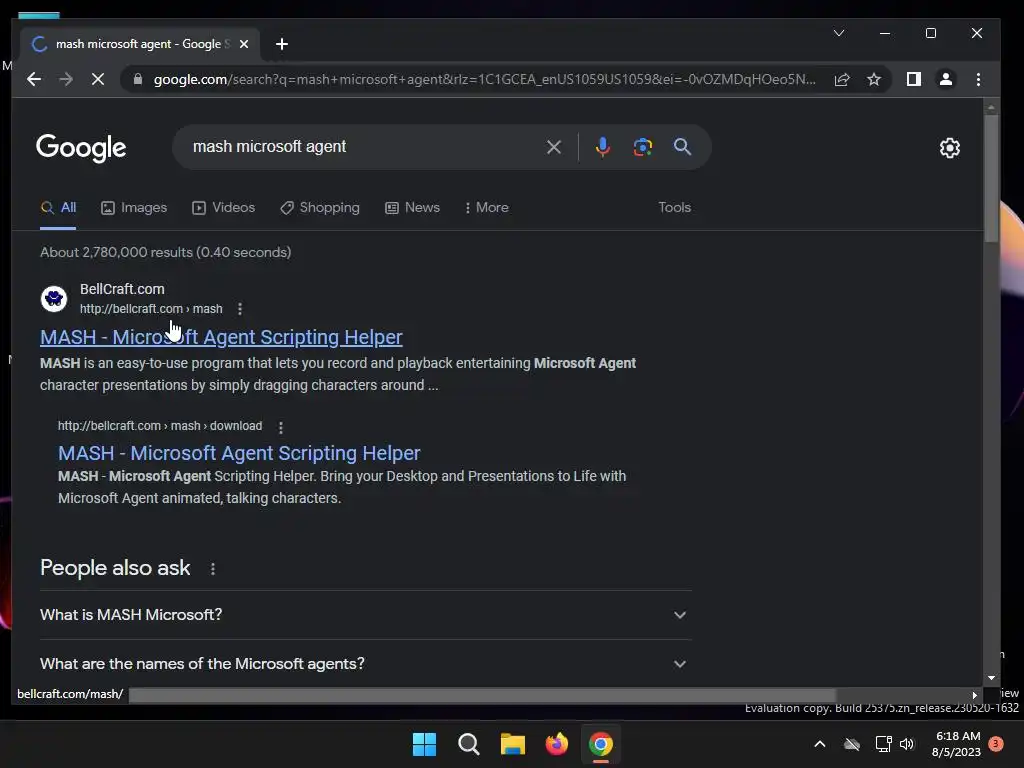The image size is (1024, 768).
Task: Open the Windows Start menu
Action: [424, 744]
